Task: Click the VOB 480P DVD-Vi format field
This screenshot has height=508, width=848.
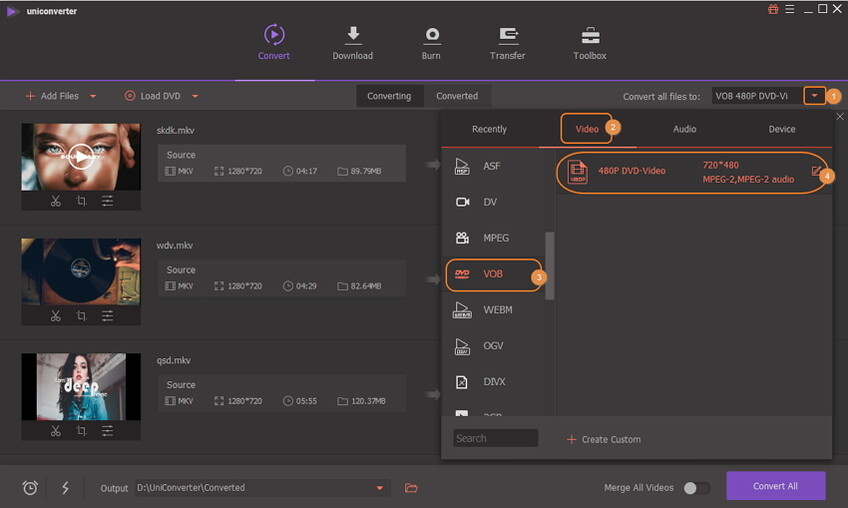Action: point(757,96)
